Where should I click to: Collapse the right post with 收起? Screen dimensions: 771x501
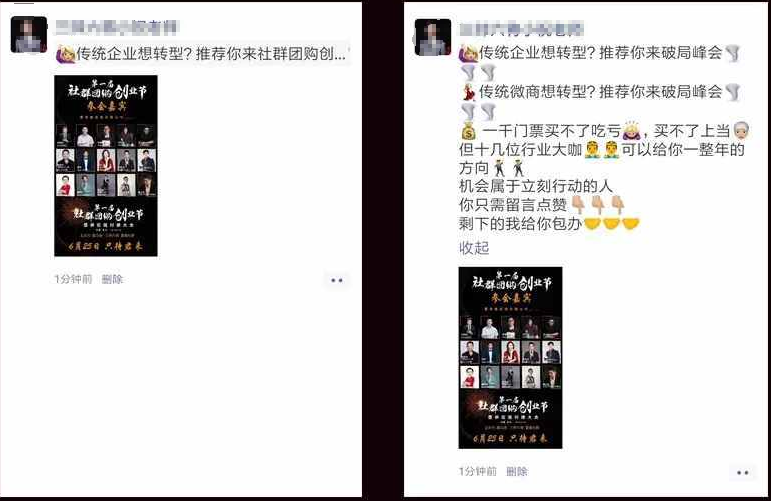(x=474, y=248)
